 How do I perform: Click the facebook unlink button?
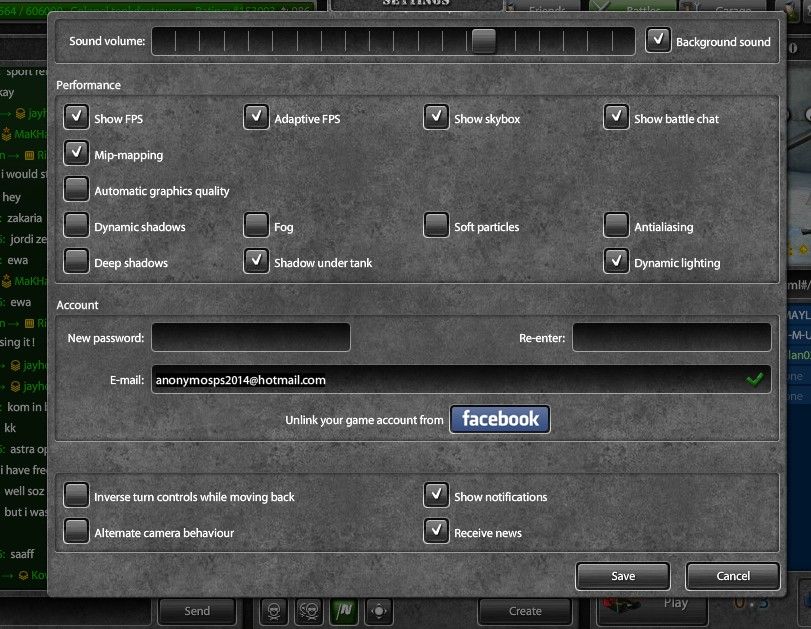[x=500, y=419]
